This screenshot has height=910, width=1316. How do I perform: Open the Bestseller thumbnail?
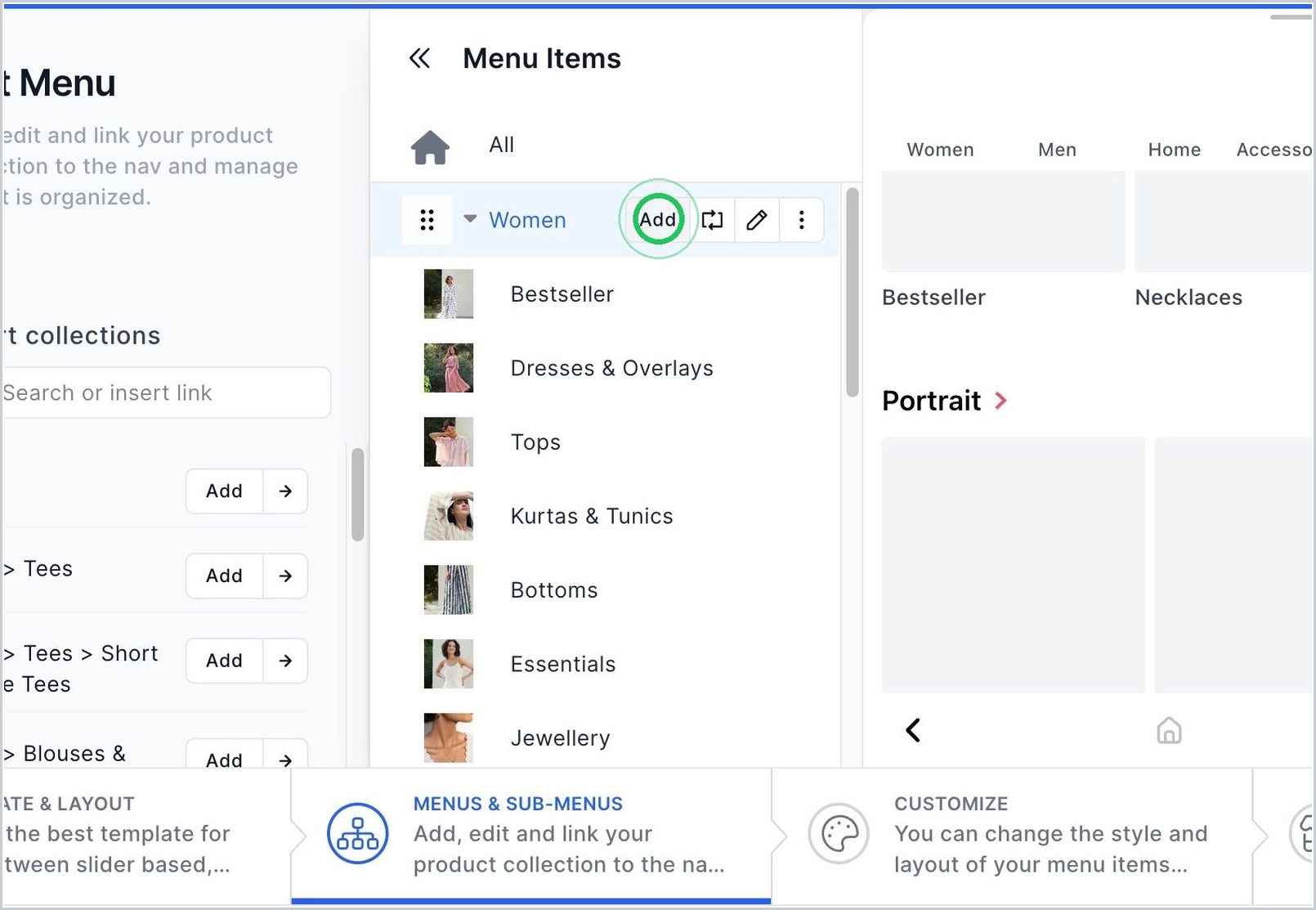point(448,294)
